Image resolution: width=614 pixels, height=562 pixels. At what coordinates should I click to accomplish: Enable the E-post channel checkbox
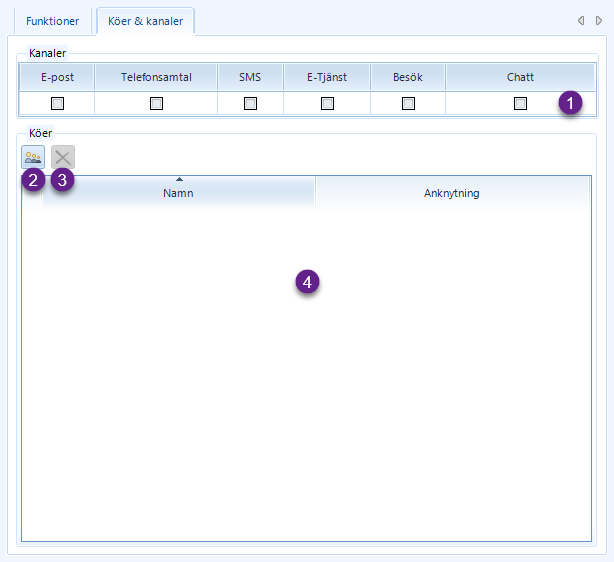pos(58,103)
